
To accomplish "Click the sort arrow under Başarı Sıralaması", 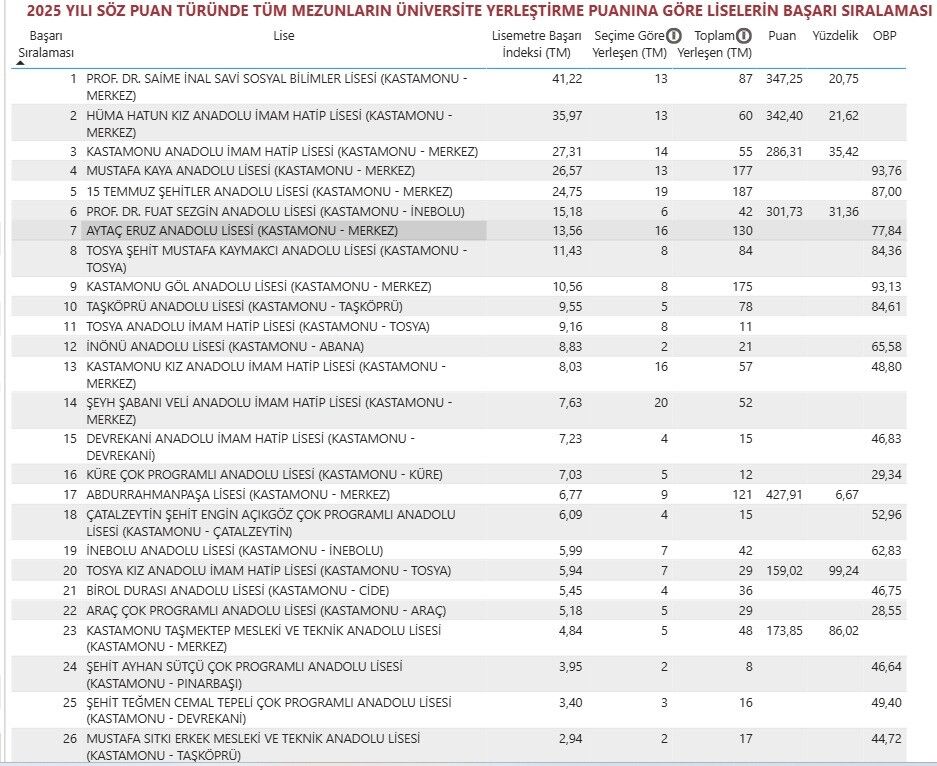I will [x=21, y=63].
